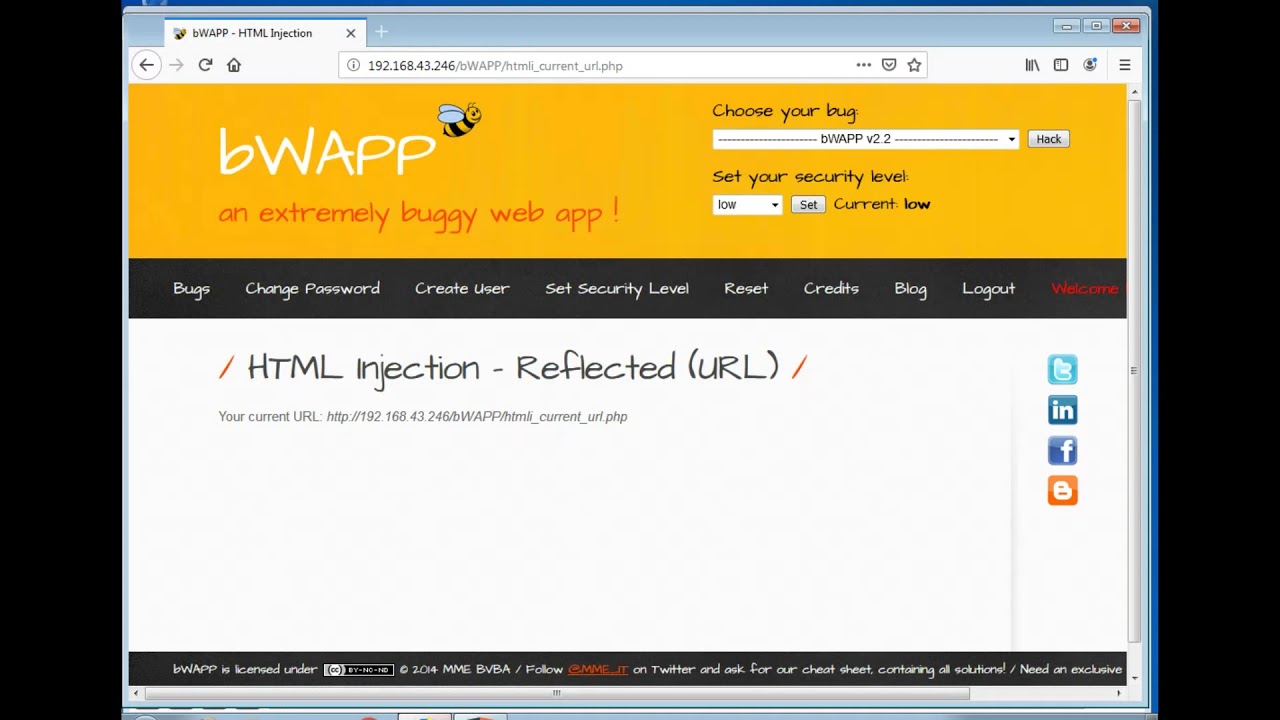1280x720 pixels.
Task: Click Logout in the navigation bar
Action: pyautogui.click(x=988, y=288)
